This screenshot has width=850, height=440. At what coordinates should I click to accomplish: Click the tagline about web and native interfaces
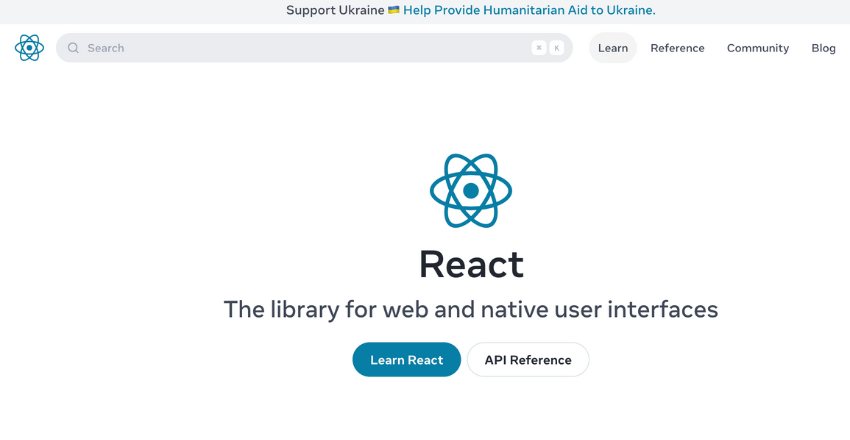(x=471, y=309)
